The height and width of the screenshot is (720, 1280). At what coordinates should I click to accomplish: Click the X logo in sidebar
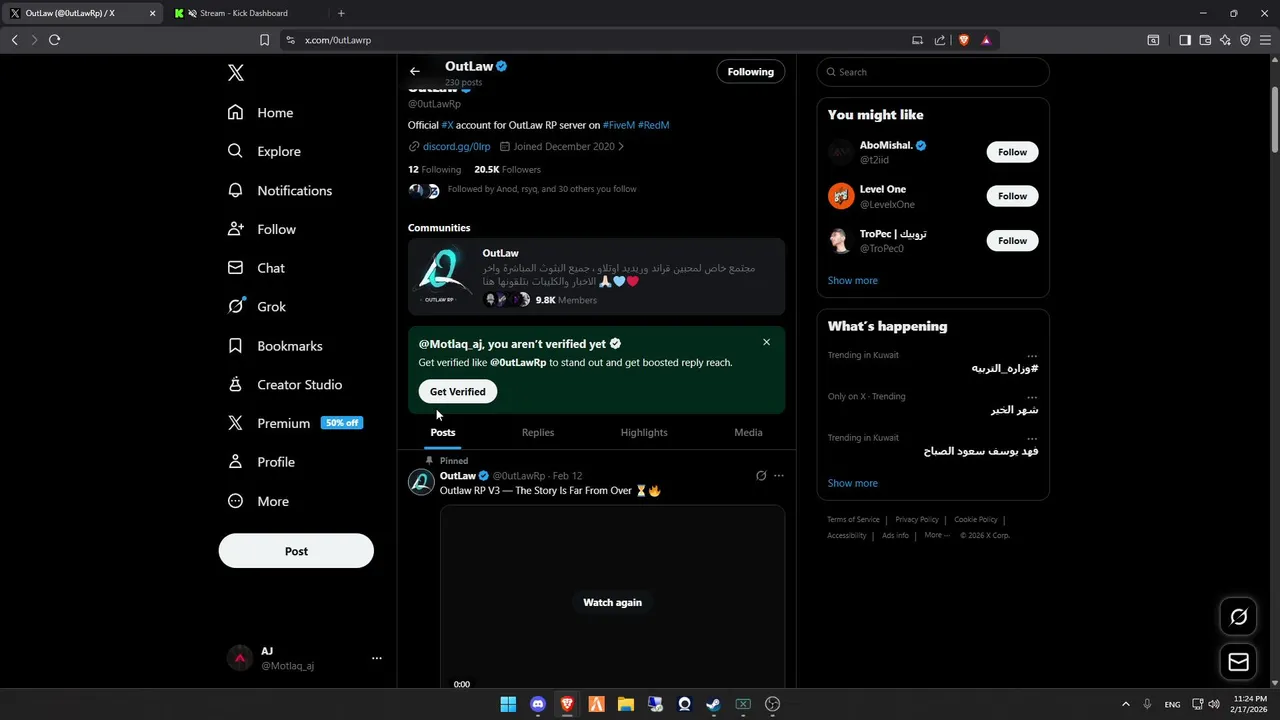coord(236,73)
